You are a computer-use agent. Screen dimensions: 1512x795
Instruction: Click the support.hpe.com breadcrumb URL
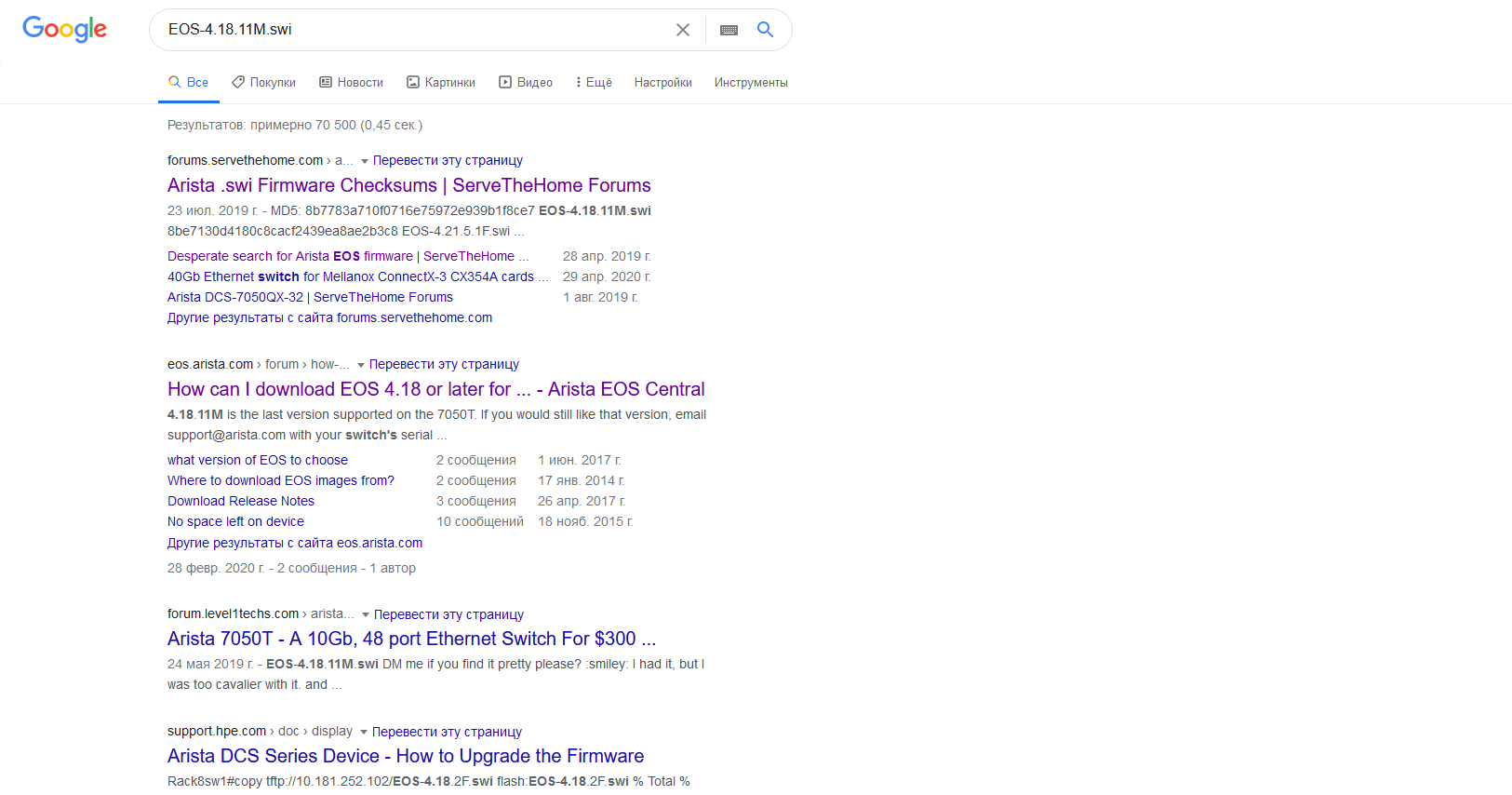260,732
